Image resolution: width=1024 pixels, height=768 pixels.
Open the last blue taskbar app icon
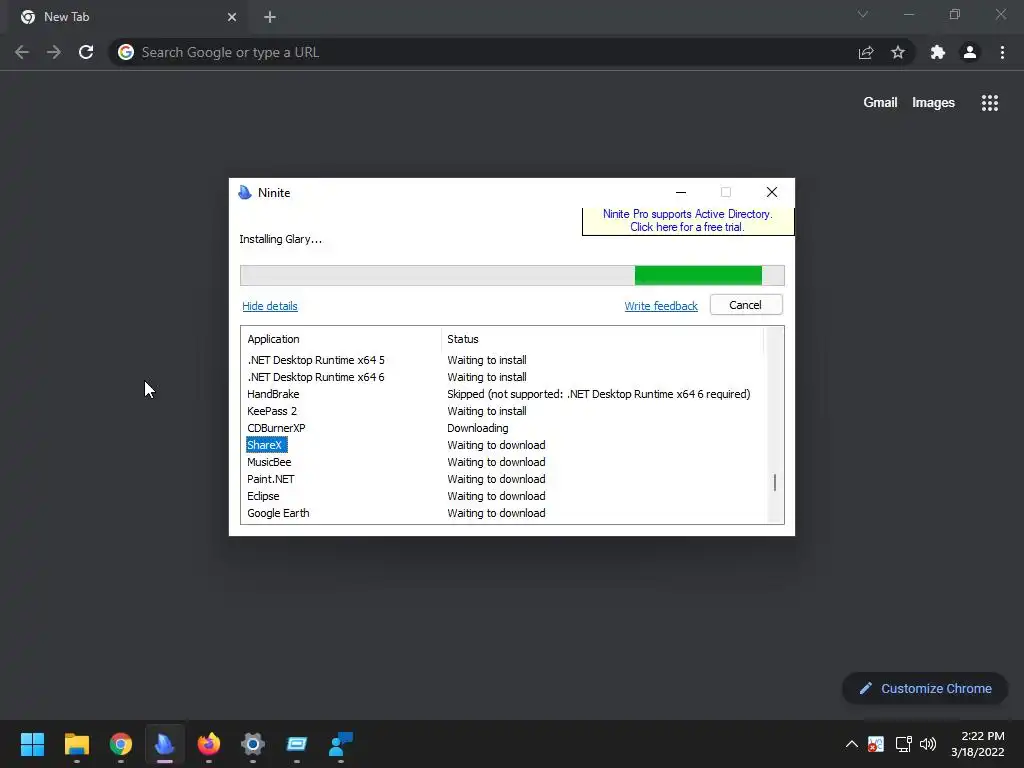coord(341,744)
